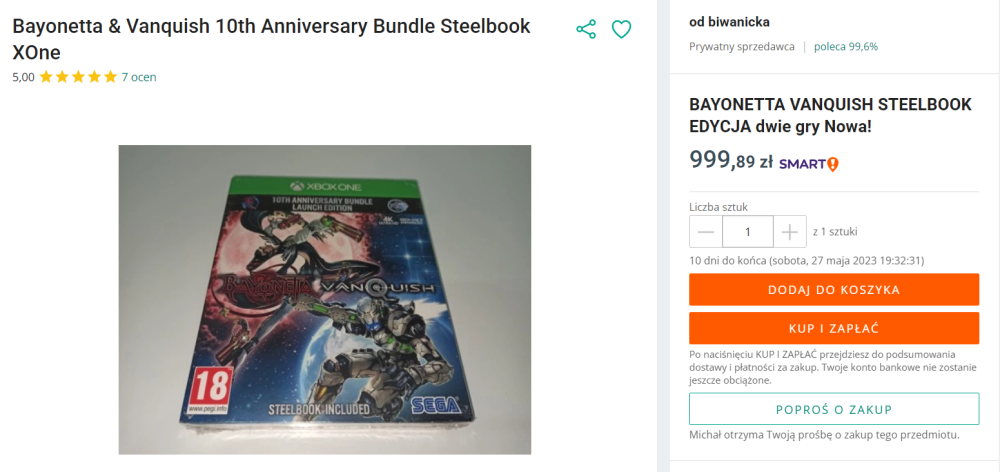Viewport: 1000px width, 472px height.
Task: Click the third rating star
Action: (78, 77)
